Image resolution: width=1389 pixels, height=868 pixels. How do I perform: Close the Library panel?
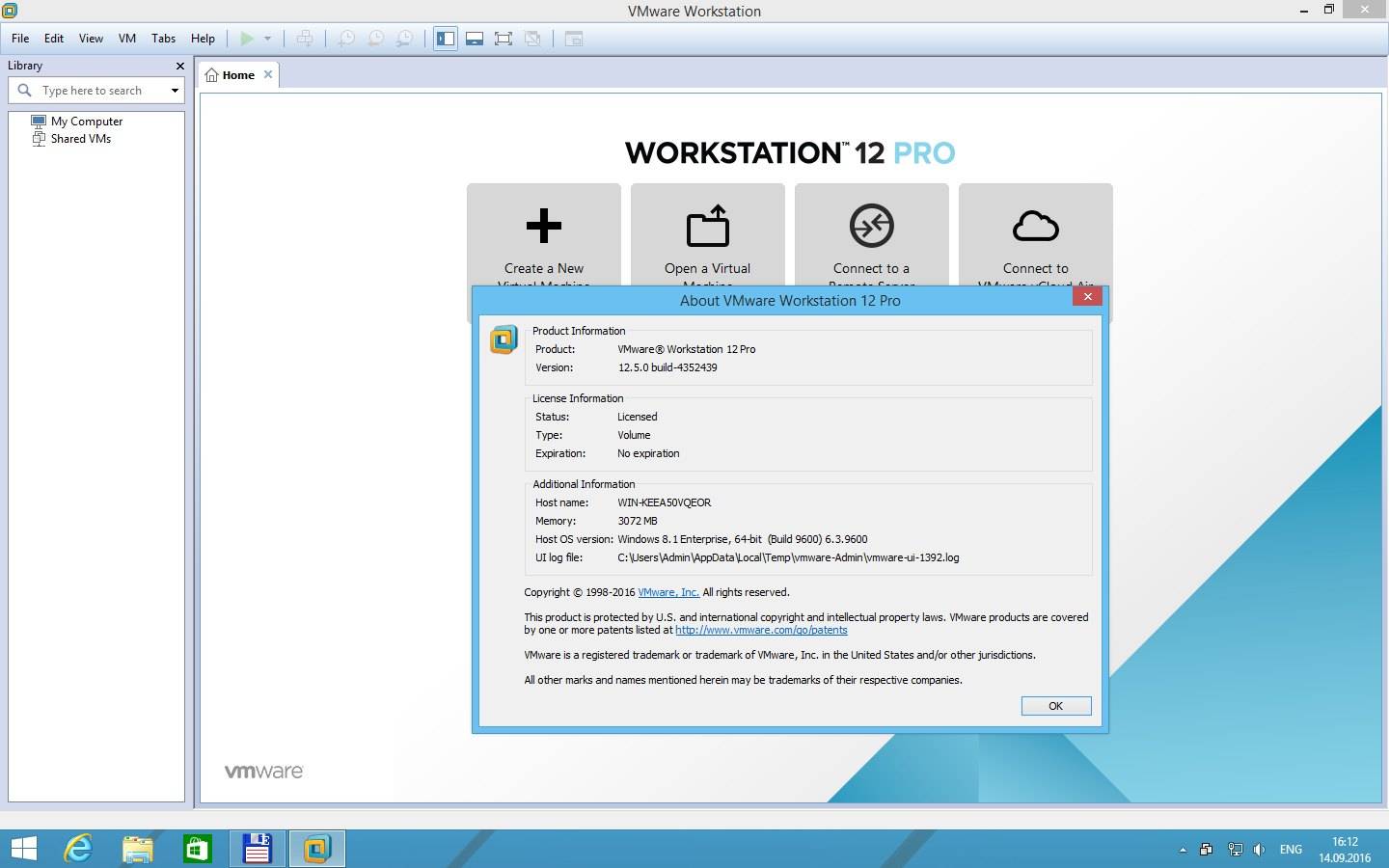179,66
